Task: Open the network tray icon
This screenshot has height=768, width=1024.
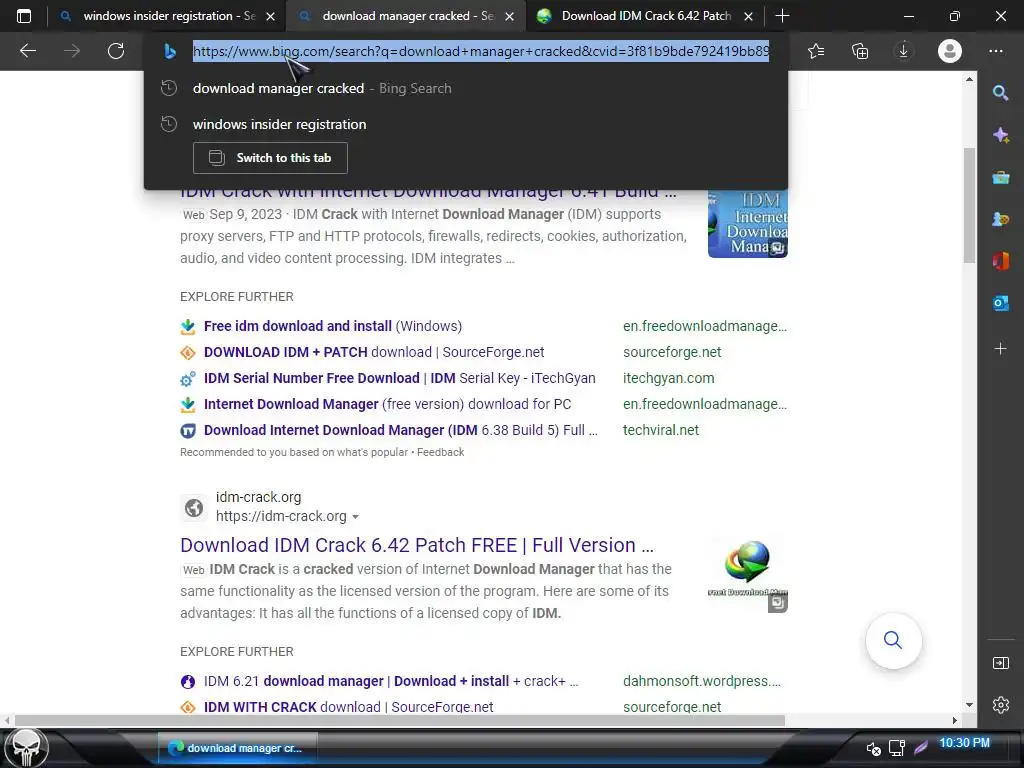Action: [x=897, y=748]
